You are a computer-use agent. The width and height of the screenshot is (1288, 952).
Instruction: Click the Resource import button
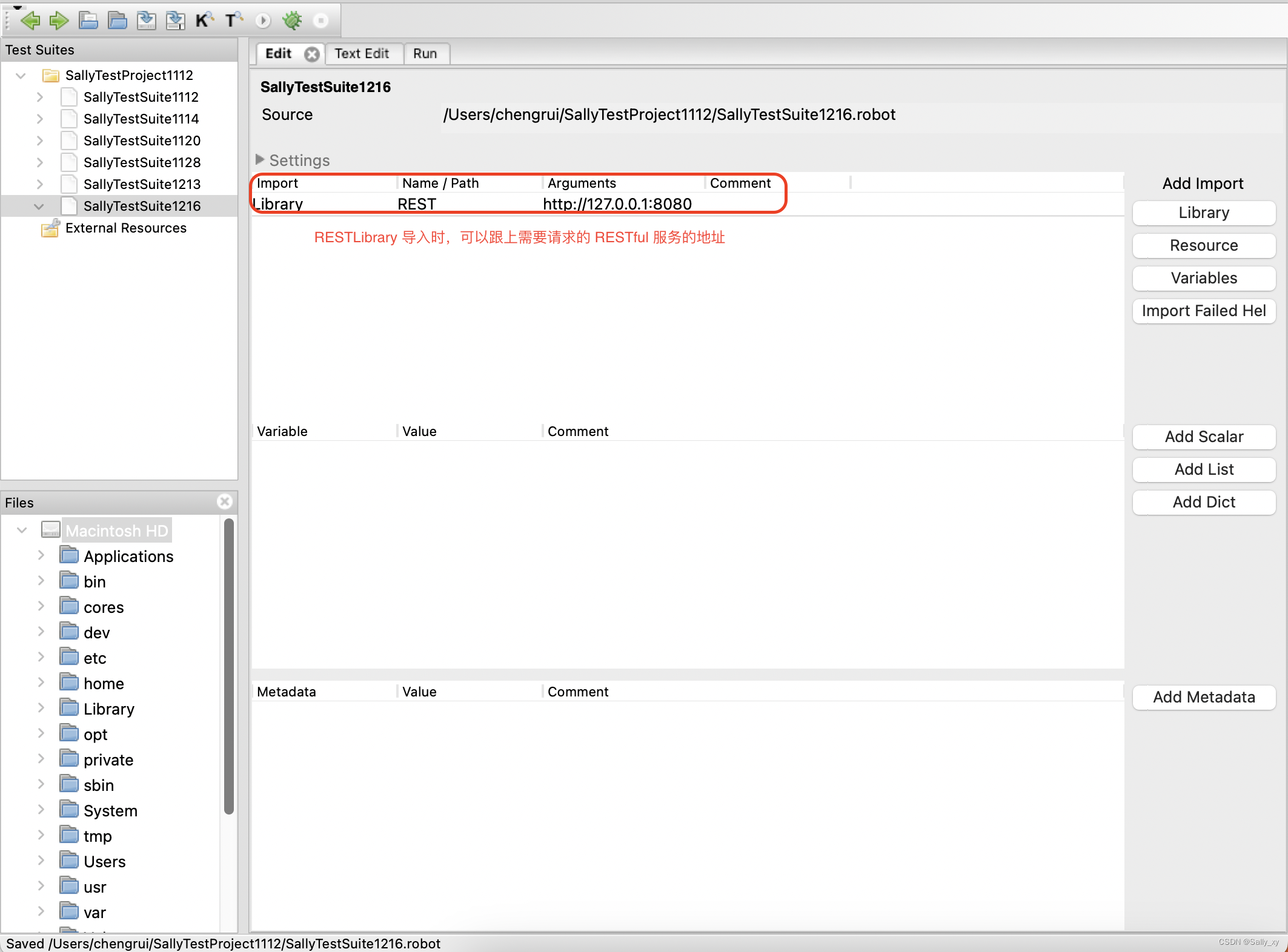(x=1204, y=245)
